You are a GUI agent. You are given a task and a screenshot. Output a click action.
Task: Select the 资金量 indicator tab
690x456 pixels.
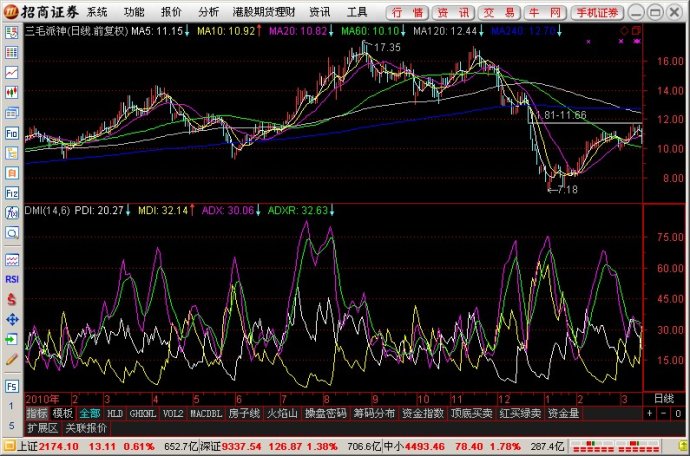pos(564,413)
